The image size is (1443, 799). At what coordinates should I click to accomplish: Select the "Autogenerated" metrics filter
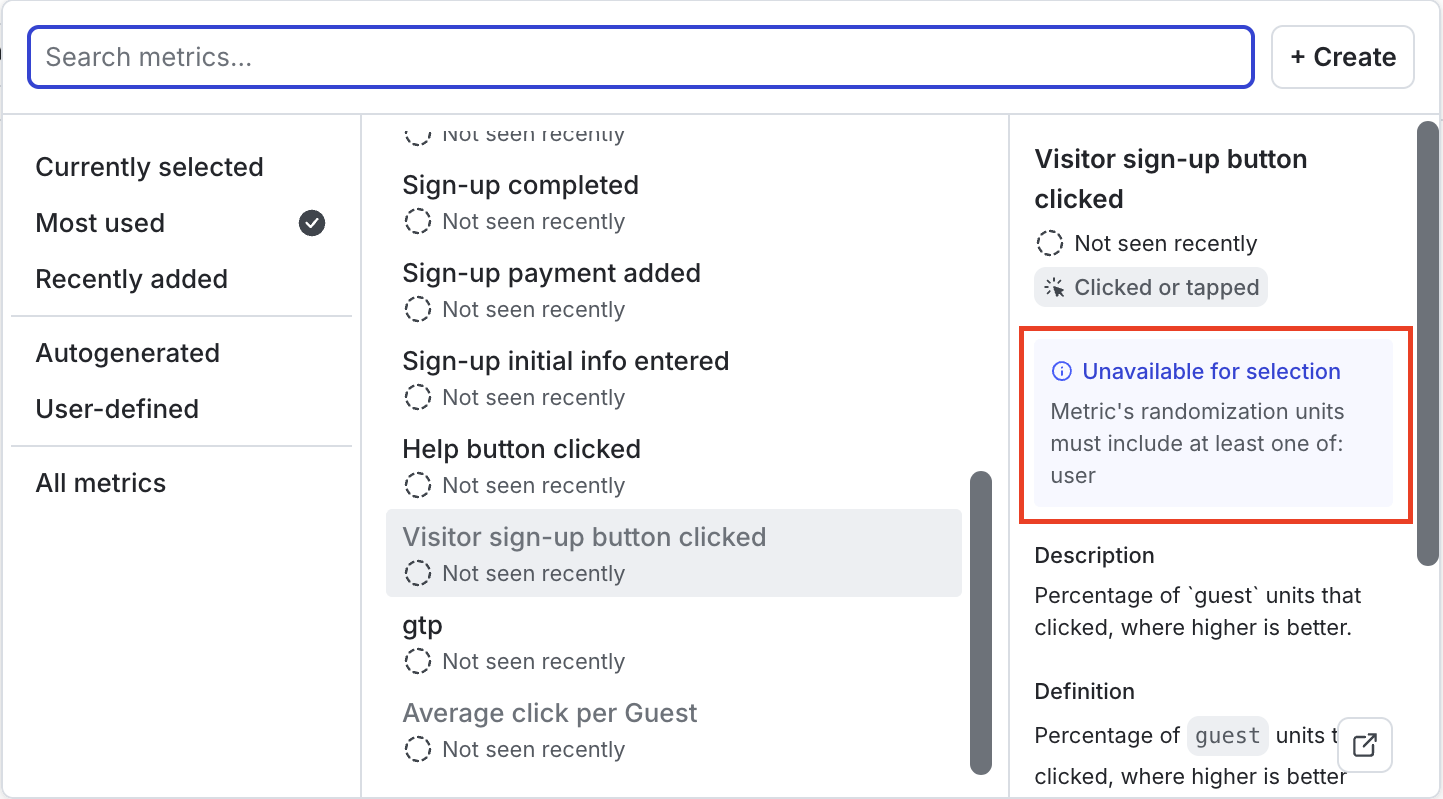pos(127,353)
